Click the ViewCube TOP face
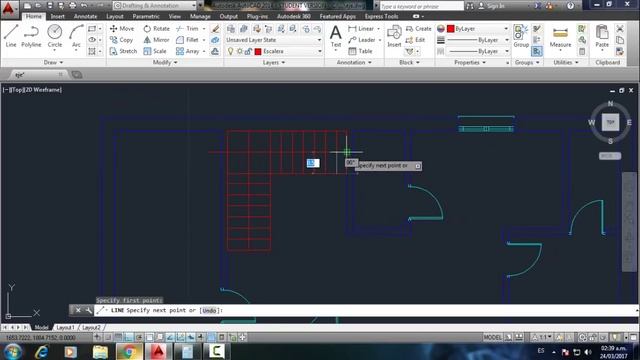 610,122
